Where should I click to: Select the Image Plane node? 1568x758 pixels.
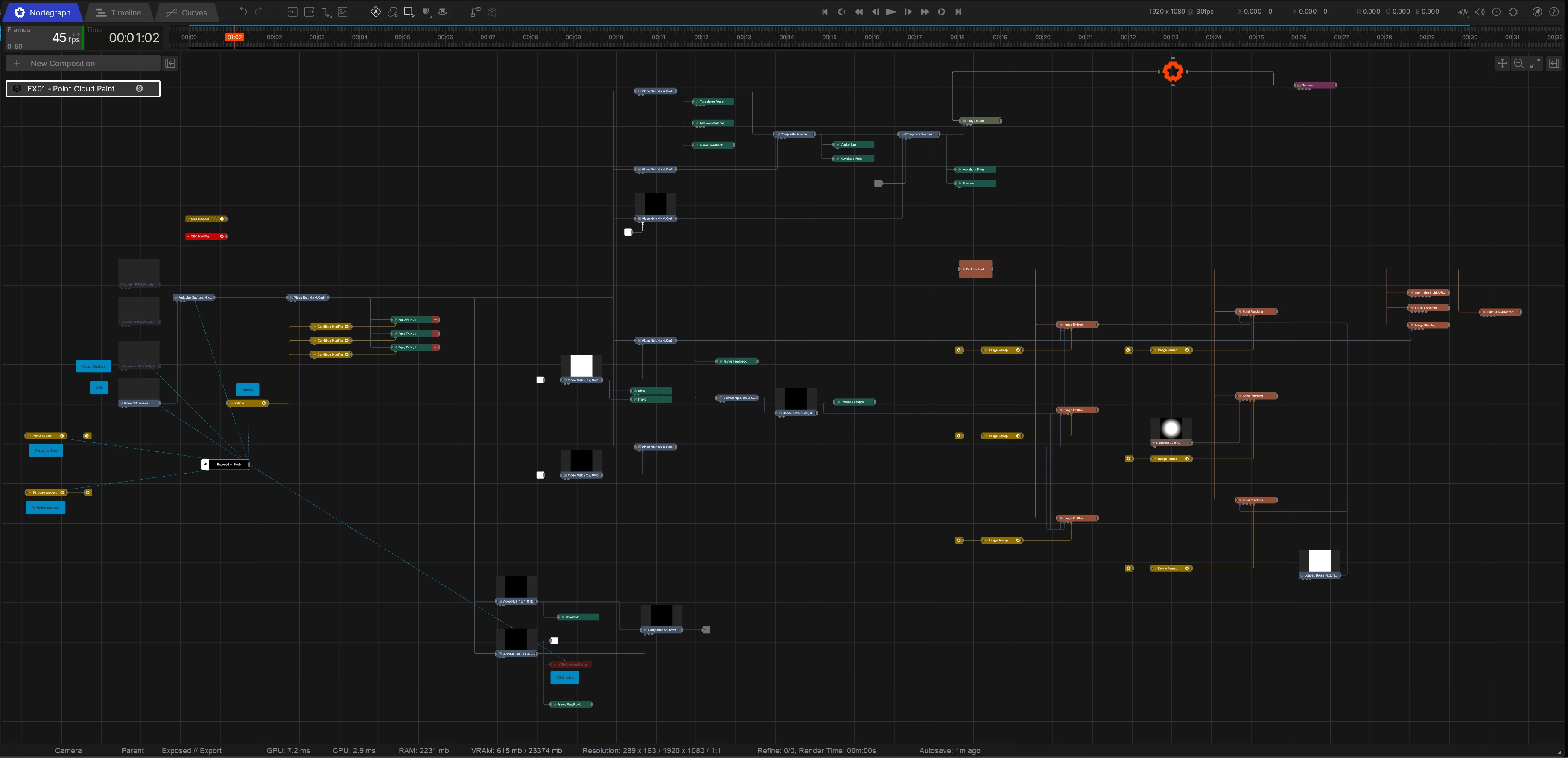tap(980, 120)
